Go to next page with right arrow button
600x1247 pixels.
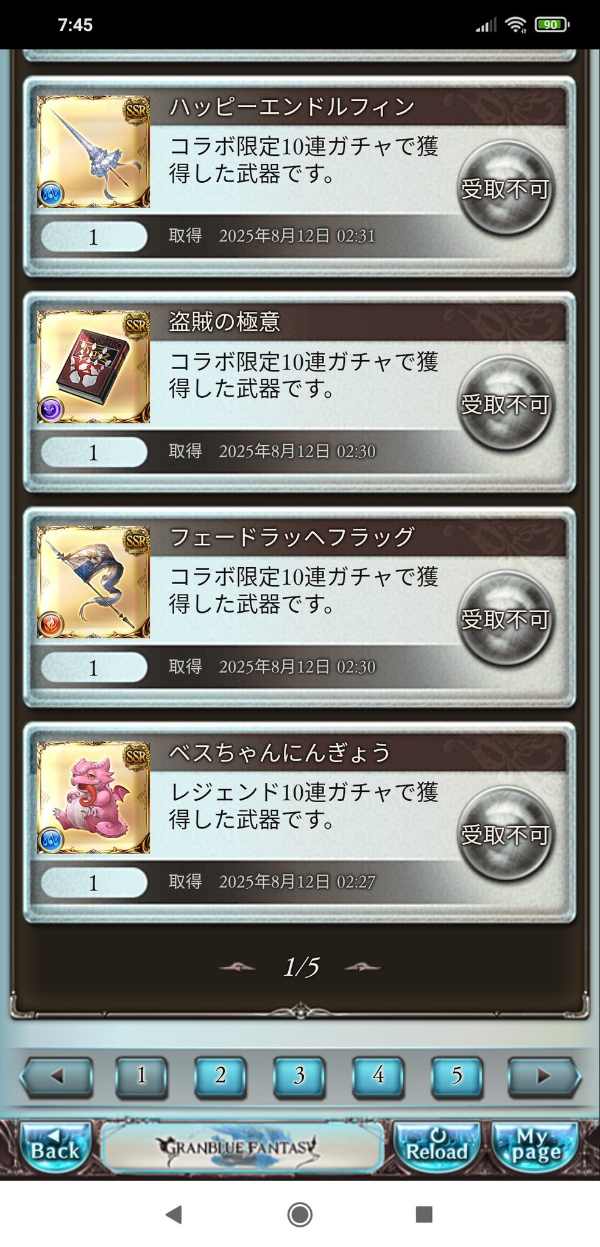pos(544,1077)
